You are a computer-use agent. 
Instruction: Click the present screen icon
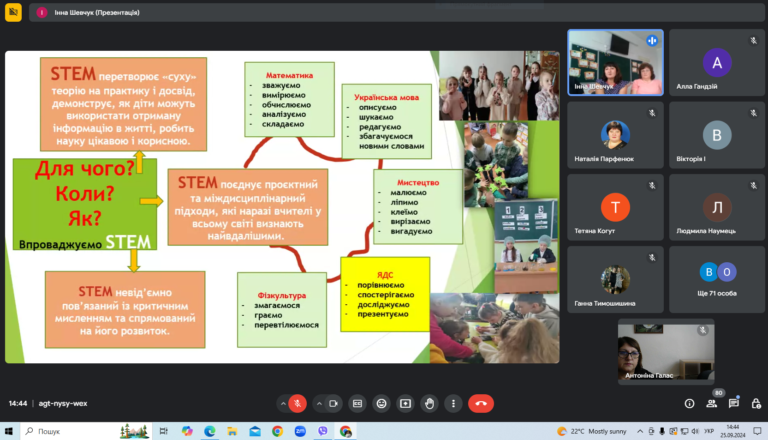pos(406,404)
